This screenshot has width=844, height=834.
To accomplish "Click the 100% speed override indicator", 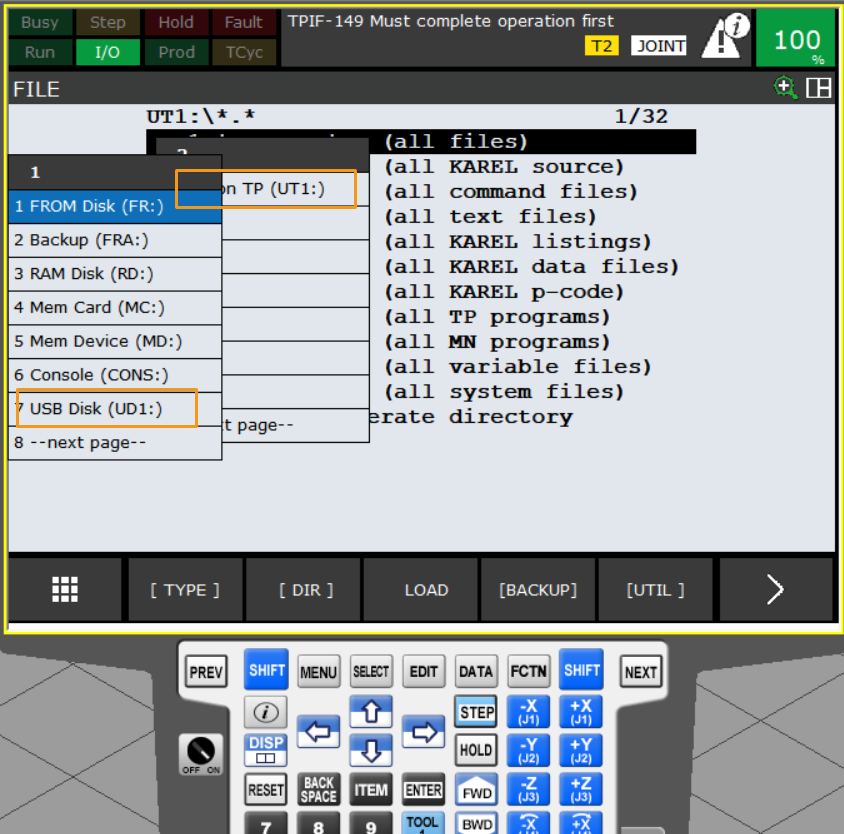I will [x=796, y=38].
